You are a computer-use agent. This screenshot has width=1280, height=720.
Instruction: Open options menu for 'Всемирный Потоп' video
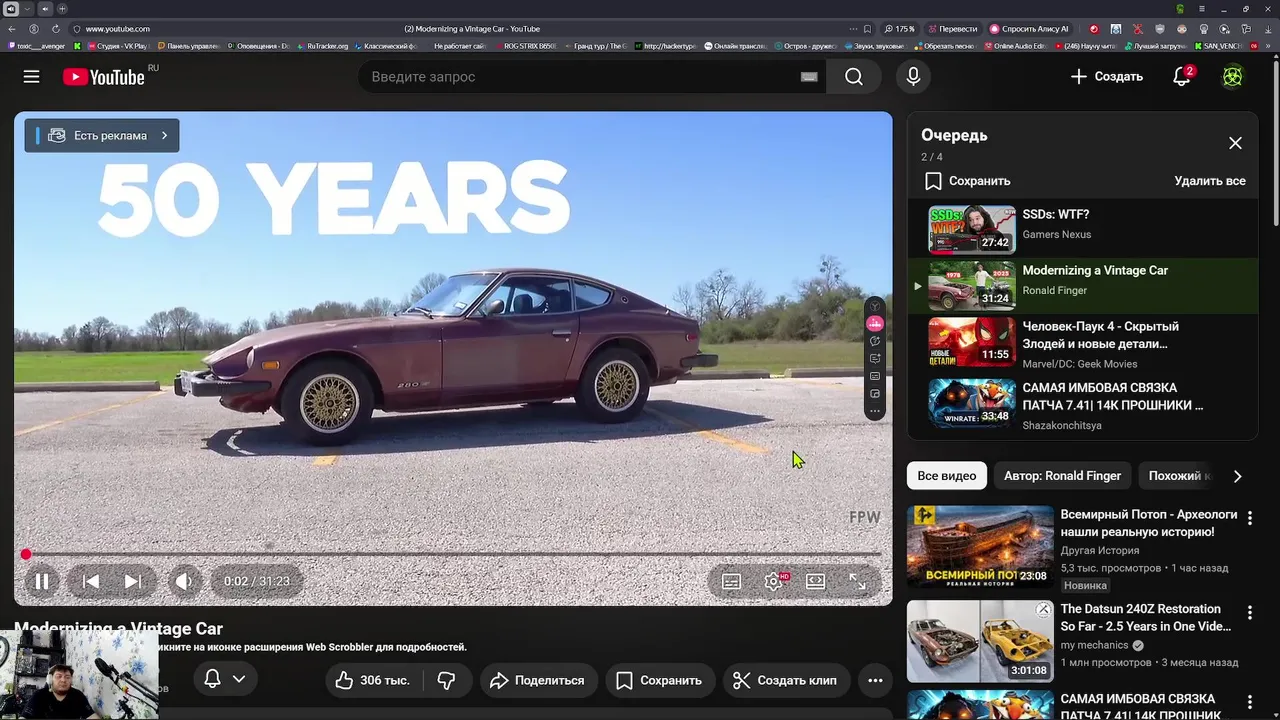[x=1249, y=517]
